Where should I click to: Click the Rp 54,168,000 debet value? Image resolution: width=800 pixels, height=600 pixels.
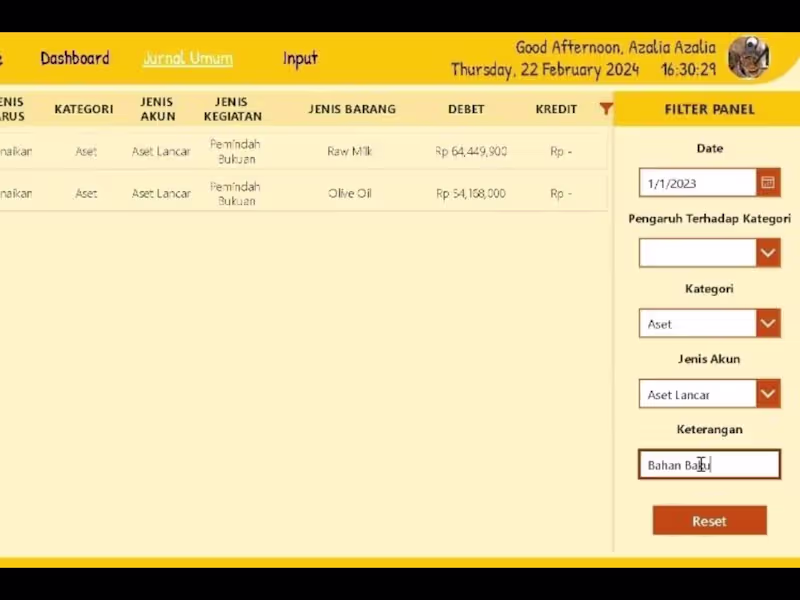[471, 193]
